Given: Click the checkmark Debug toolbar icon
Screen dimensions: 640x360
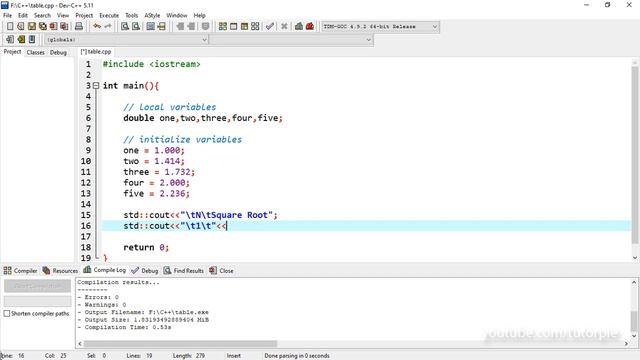Looking at the screenshot, I should click(269, 27).
